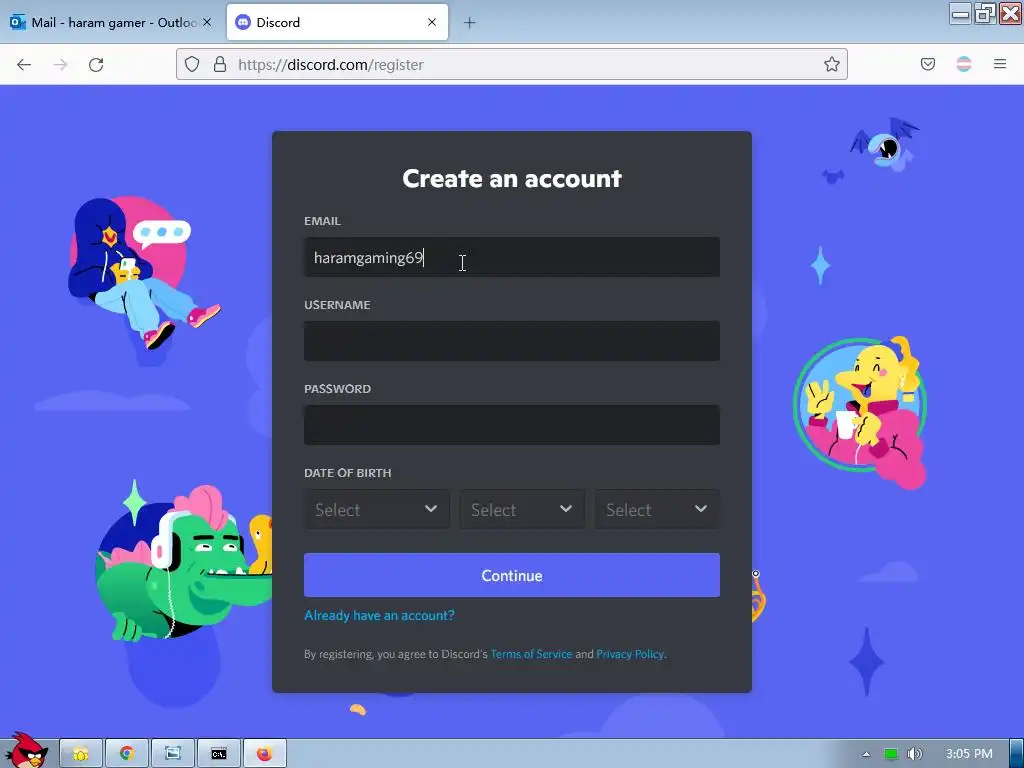Open the Firefox hamburger menu

click(1000, 64)
